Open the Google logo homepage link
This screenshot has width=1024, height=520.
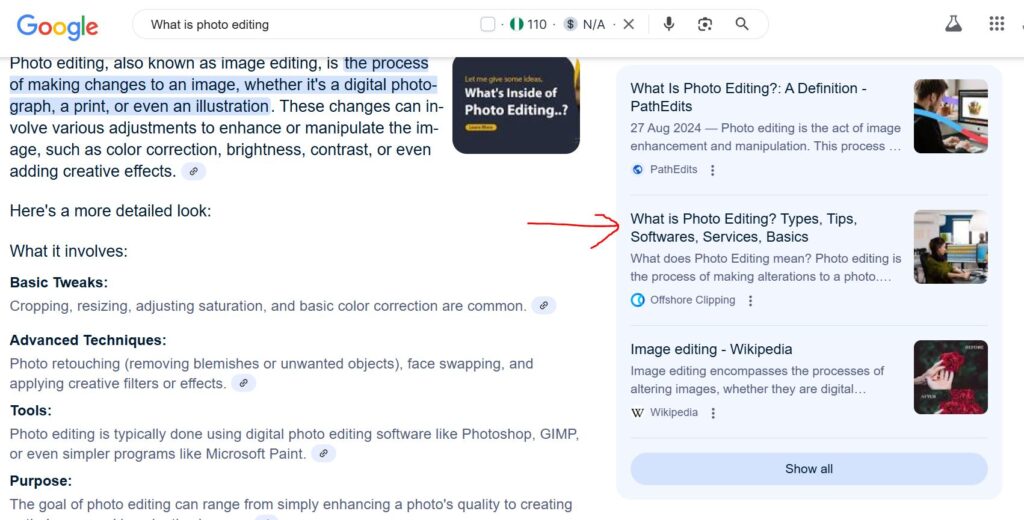coord(57,26)
